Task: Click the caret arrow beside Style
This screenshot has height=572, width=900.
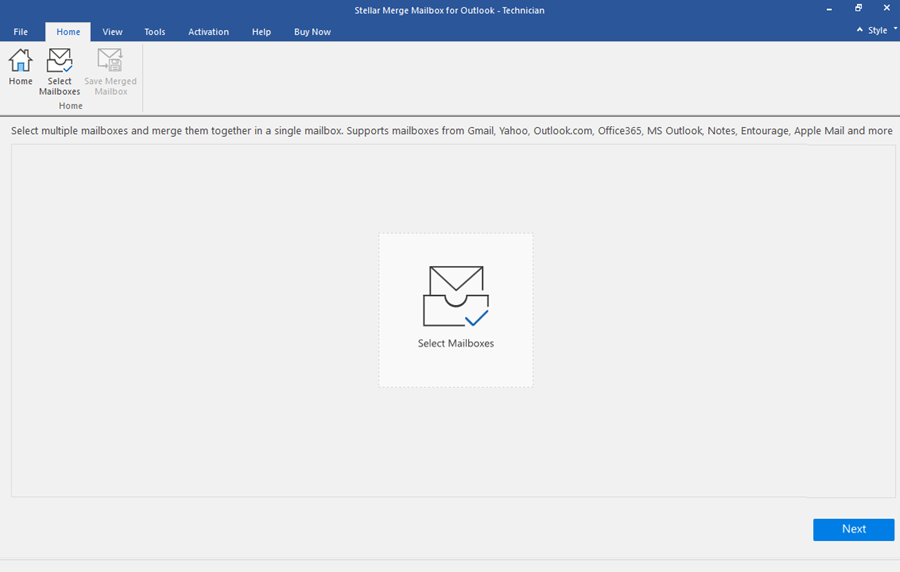Action: [860, 30]
